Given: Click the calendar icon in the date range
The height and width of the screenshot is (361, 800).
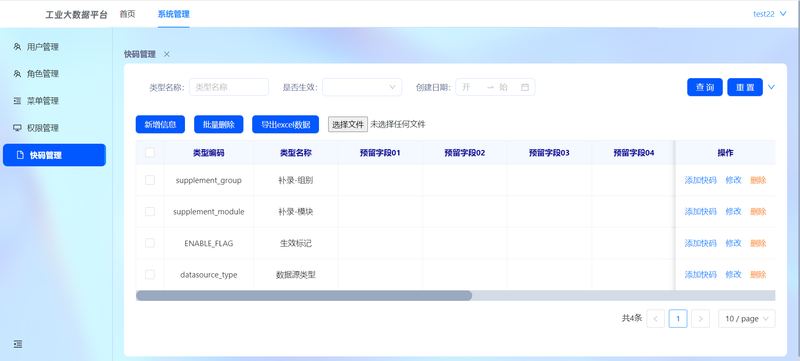Looking at the screenshot, I should pos(524,87).
